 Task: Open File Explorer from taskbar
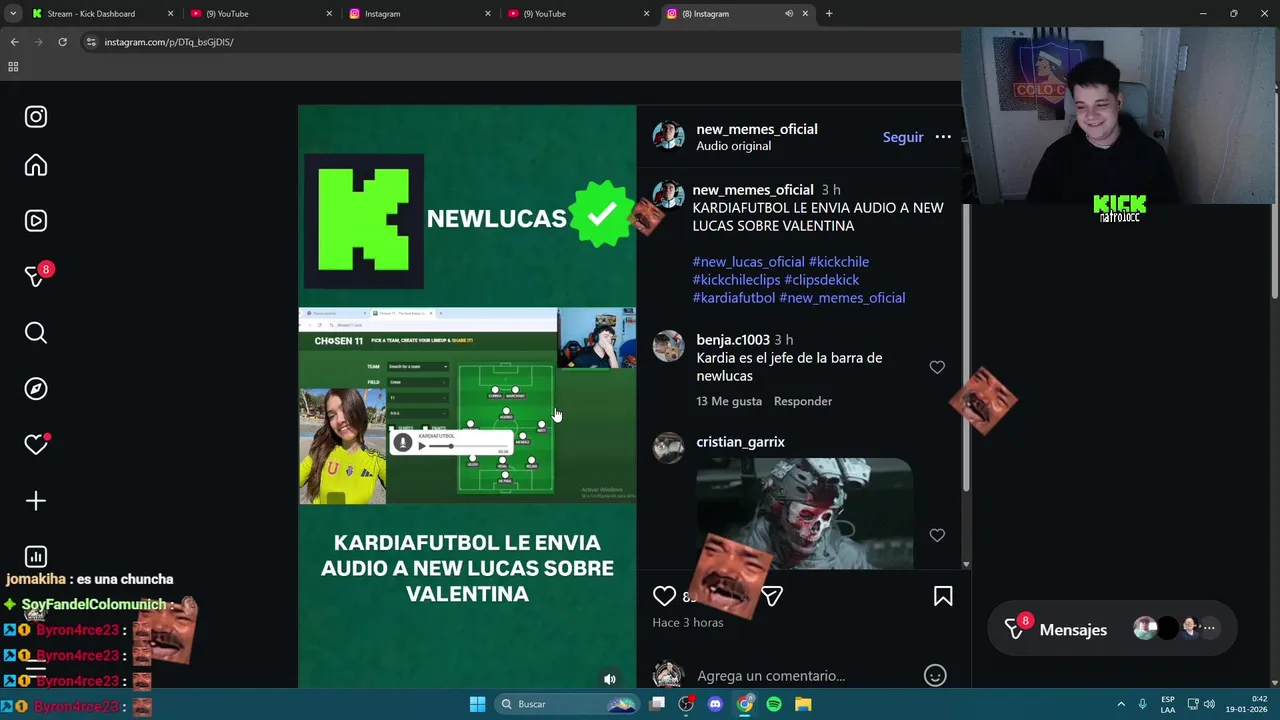pos(803,704)
